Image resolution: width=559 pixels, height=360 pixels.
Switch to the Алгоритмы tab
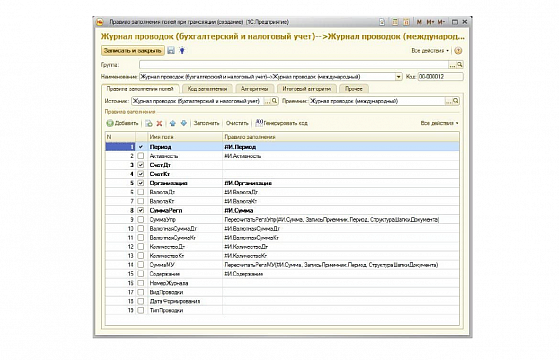[255, 89]
